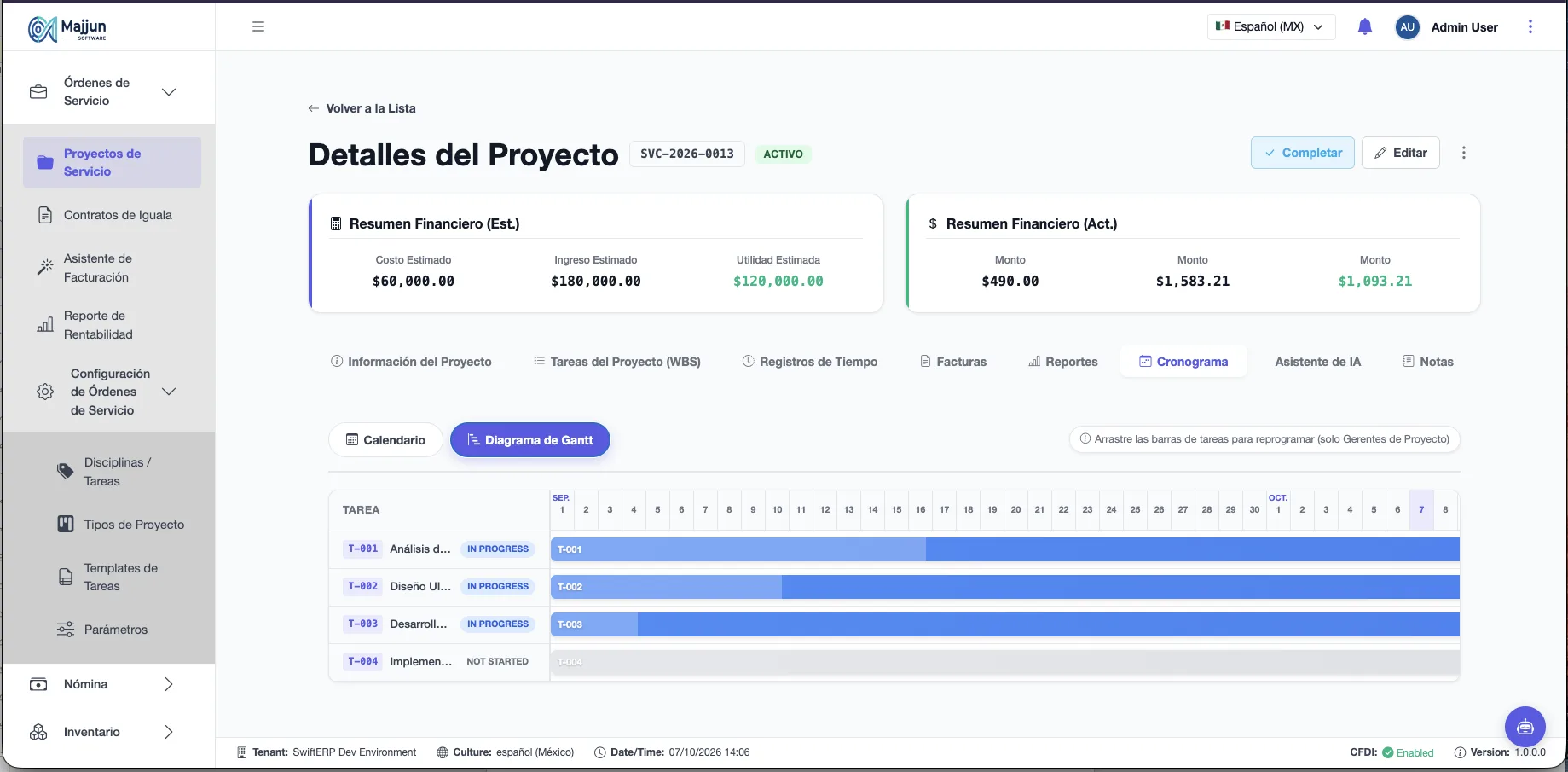Open the Asistente de IA tab
The height and width of the screenshot is (772, 1568).
1317,362
